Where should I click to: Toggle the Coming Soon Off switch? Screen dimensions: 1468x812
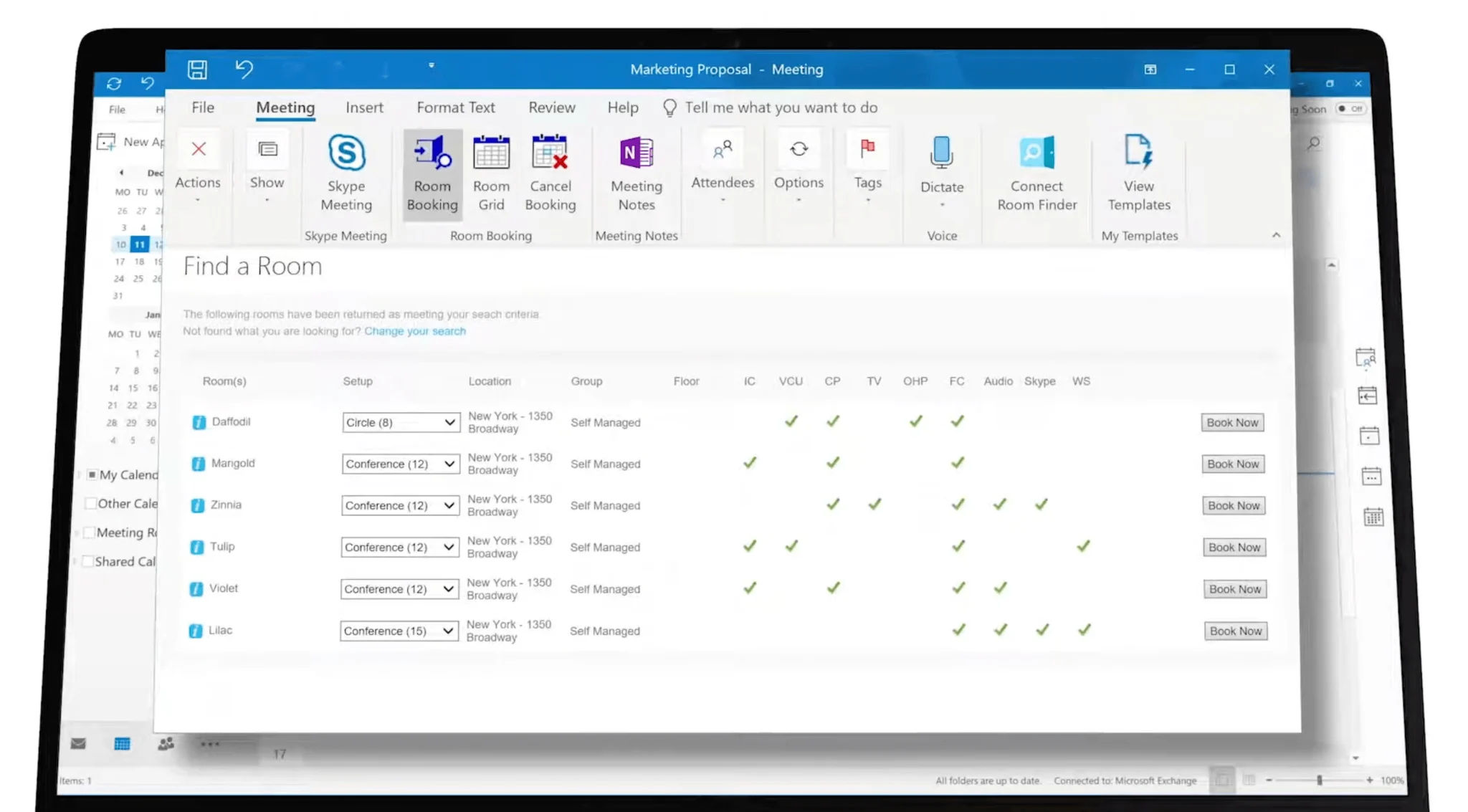tap(1350, 109)
